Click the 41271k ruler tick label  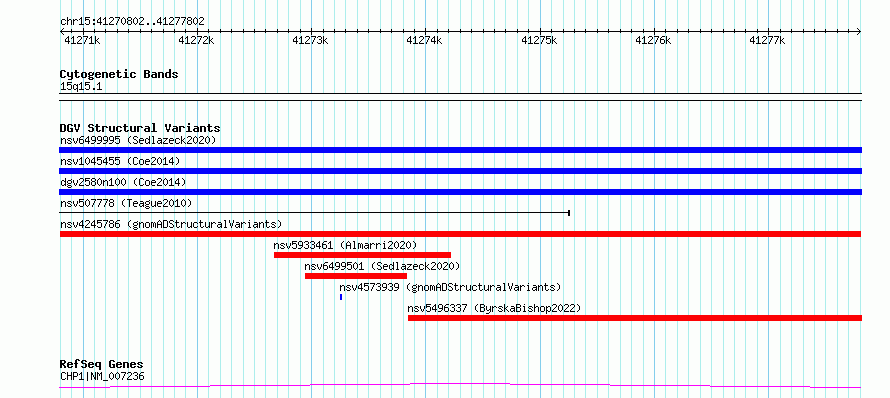click(82, 40)
